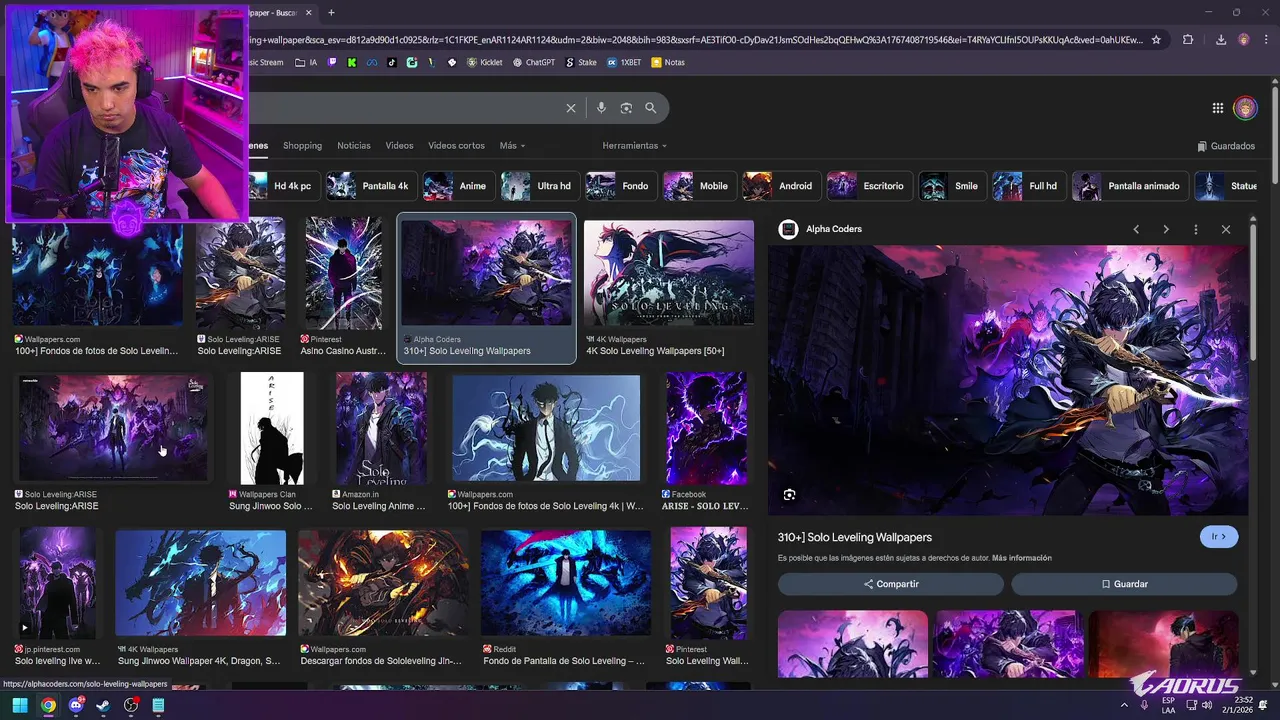Select the Fondo filter chip
This screenshot has height=720, width=1280.
[619, 186]
